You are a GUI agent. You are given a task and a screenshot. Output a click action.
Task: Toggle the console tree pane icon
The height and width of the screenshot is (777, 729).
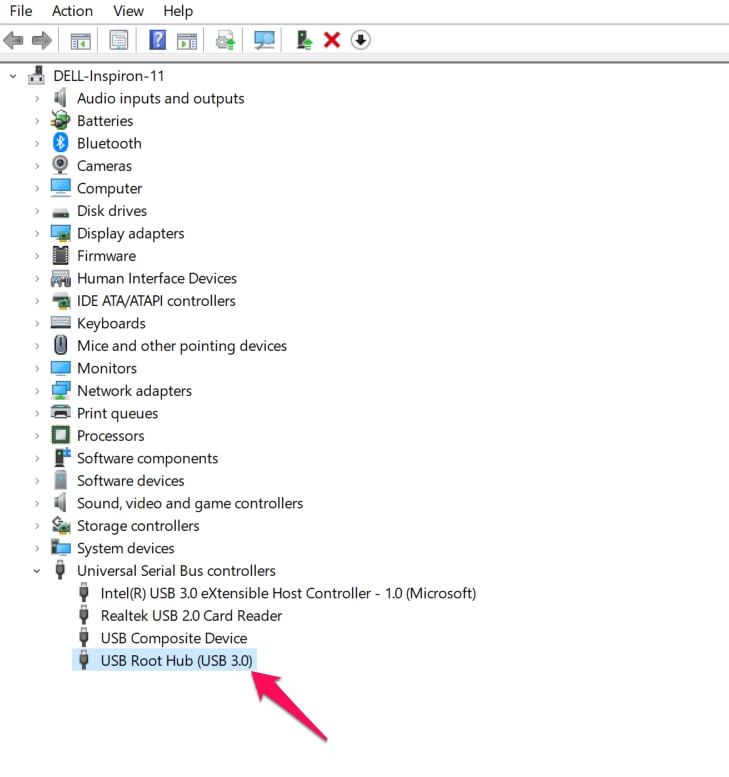tap(80, 40)
